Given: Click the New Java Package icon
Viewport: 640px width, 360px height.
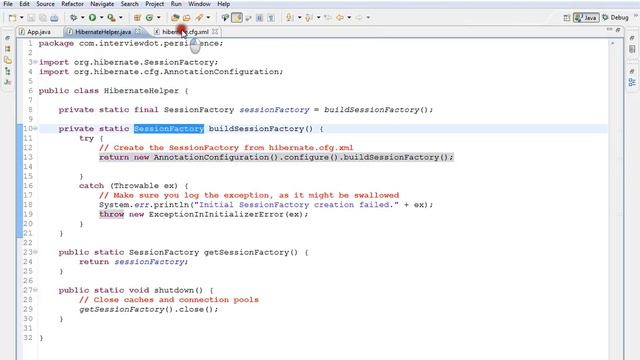Looking at the screenshot, I should 137,18.
